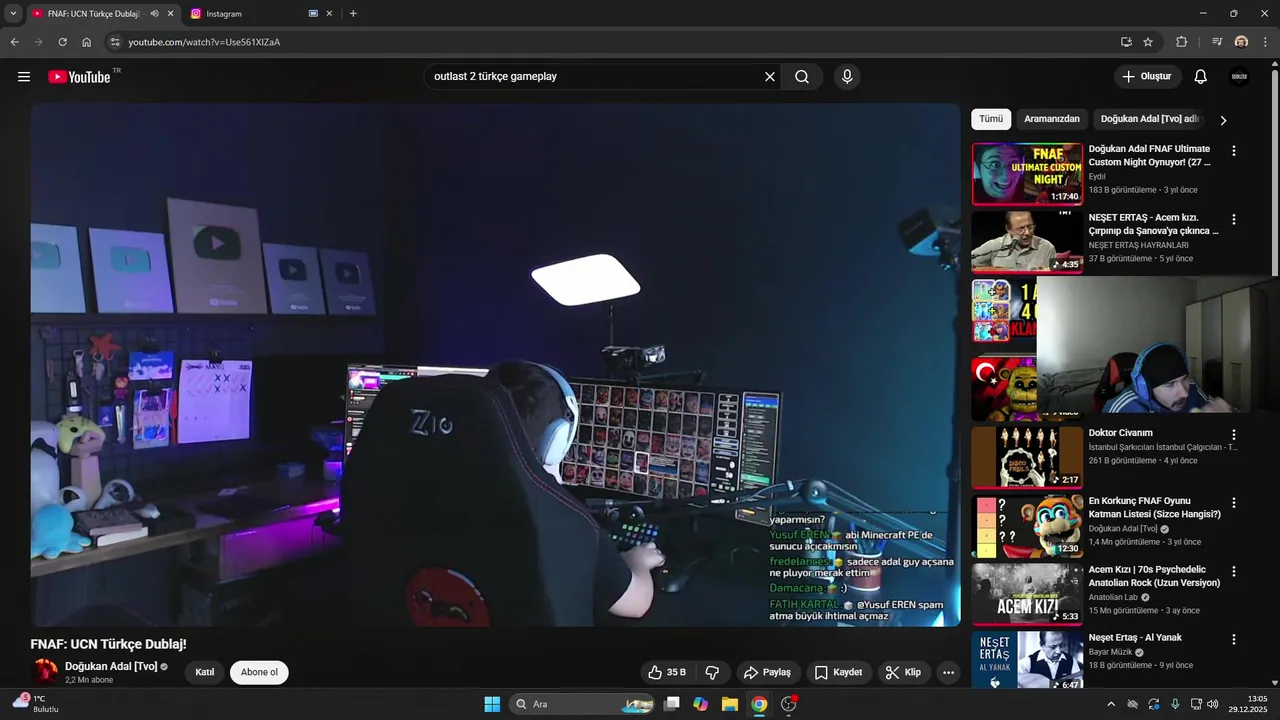Open the tab search dropdown arrow
The image size is (1280, 720).
coord(13,14)
